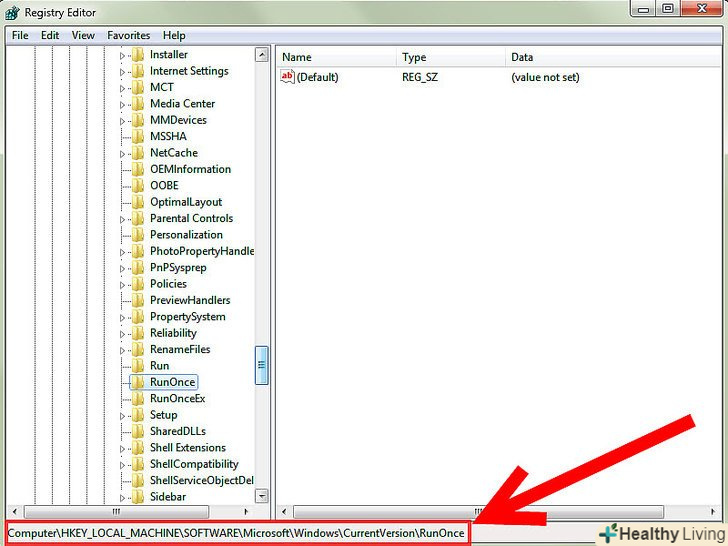728x546 pixels.
Task: Click the status bar registry path
Action: coord(236,533)
